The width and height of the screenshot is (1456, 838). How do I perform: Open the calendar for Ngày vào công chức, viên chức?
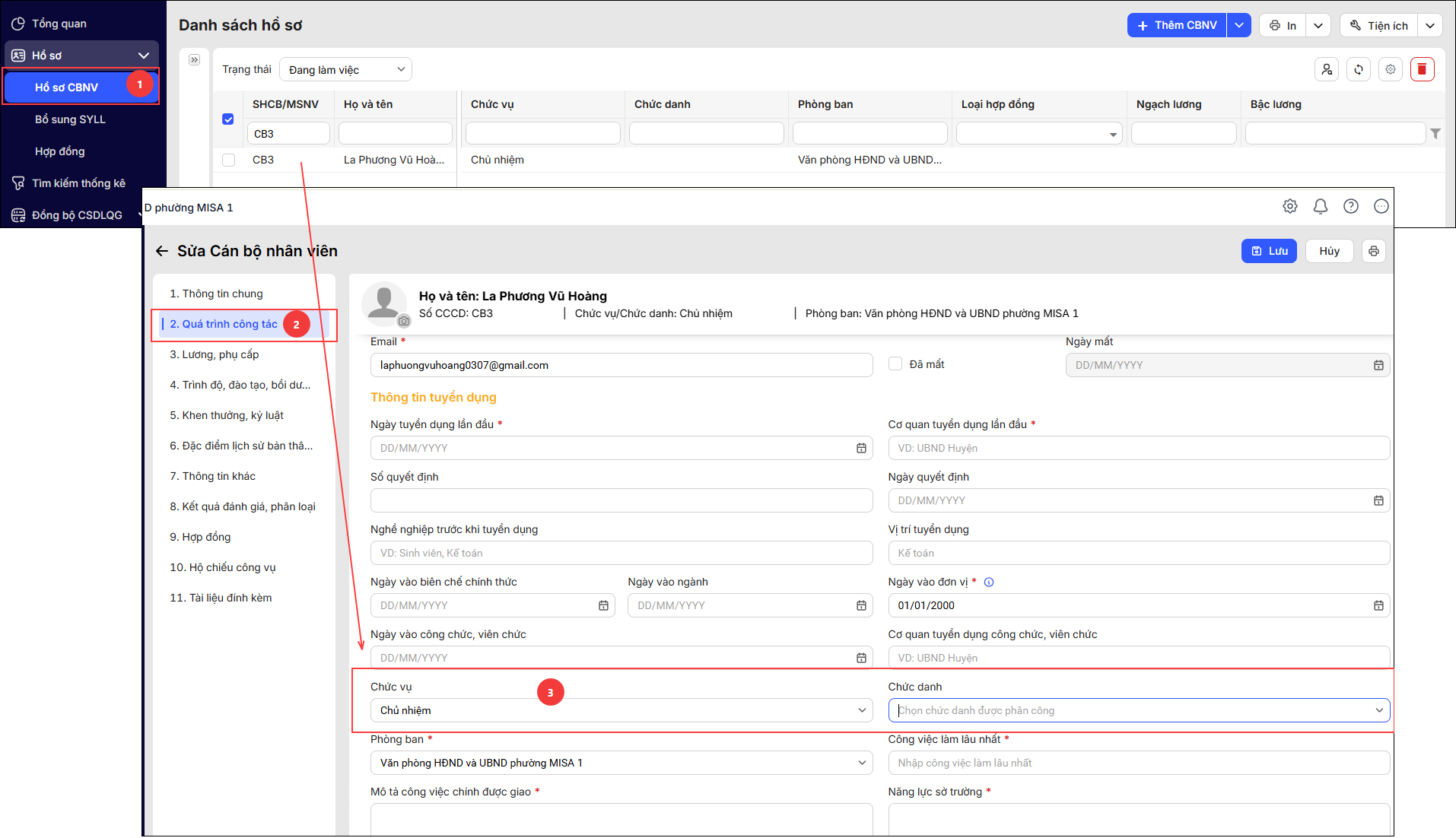(861, 658)
